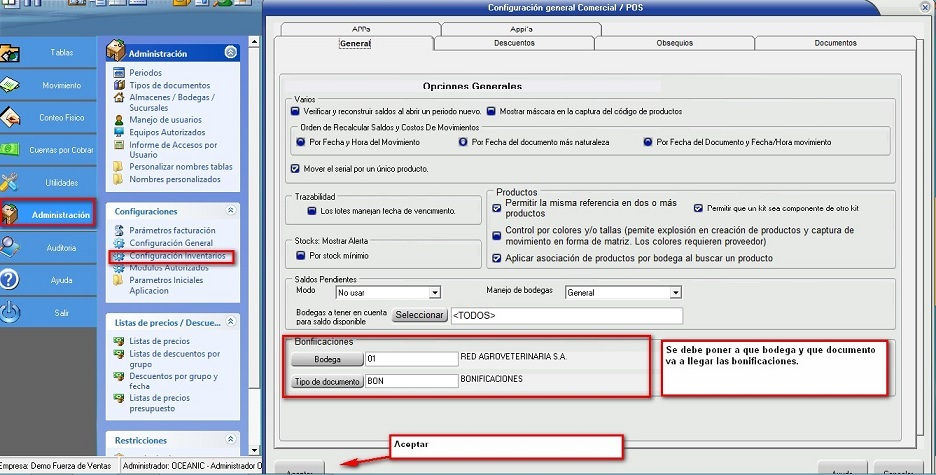
Task: Open Cuentas por Cobrar icon
Action: (x=12, y=150)
